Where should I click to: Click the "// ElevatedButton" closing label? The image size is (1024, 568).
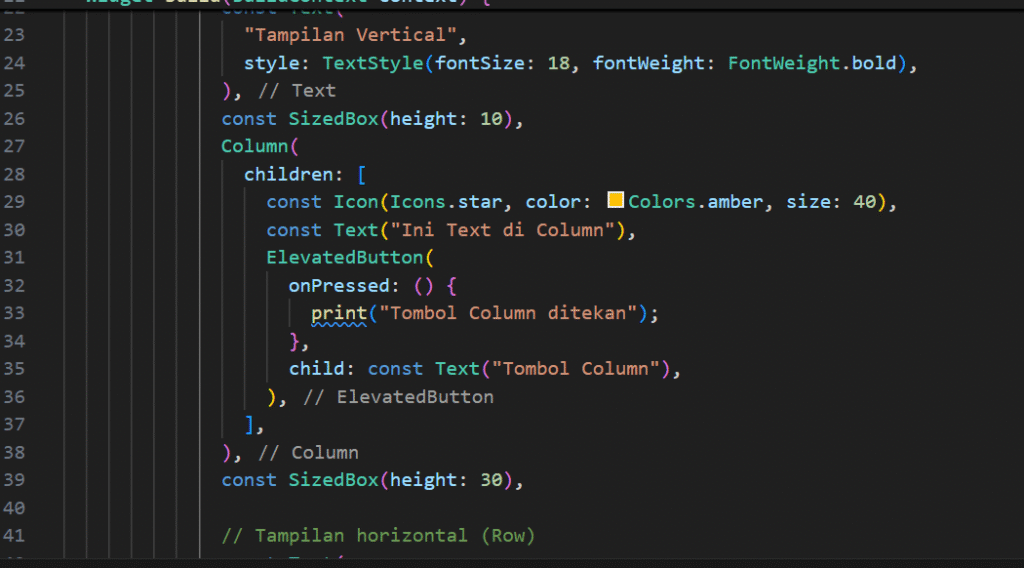click(x=398, y=397)
